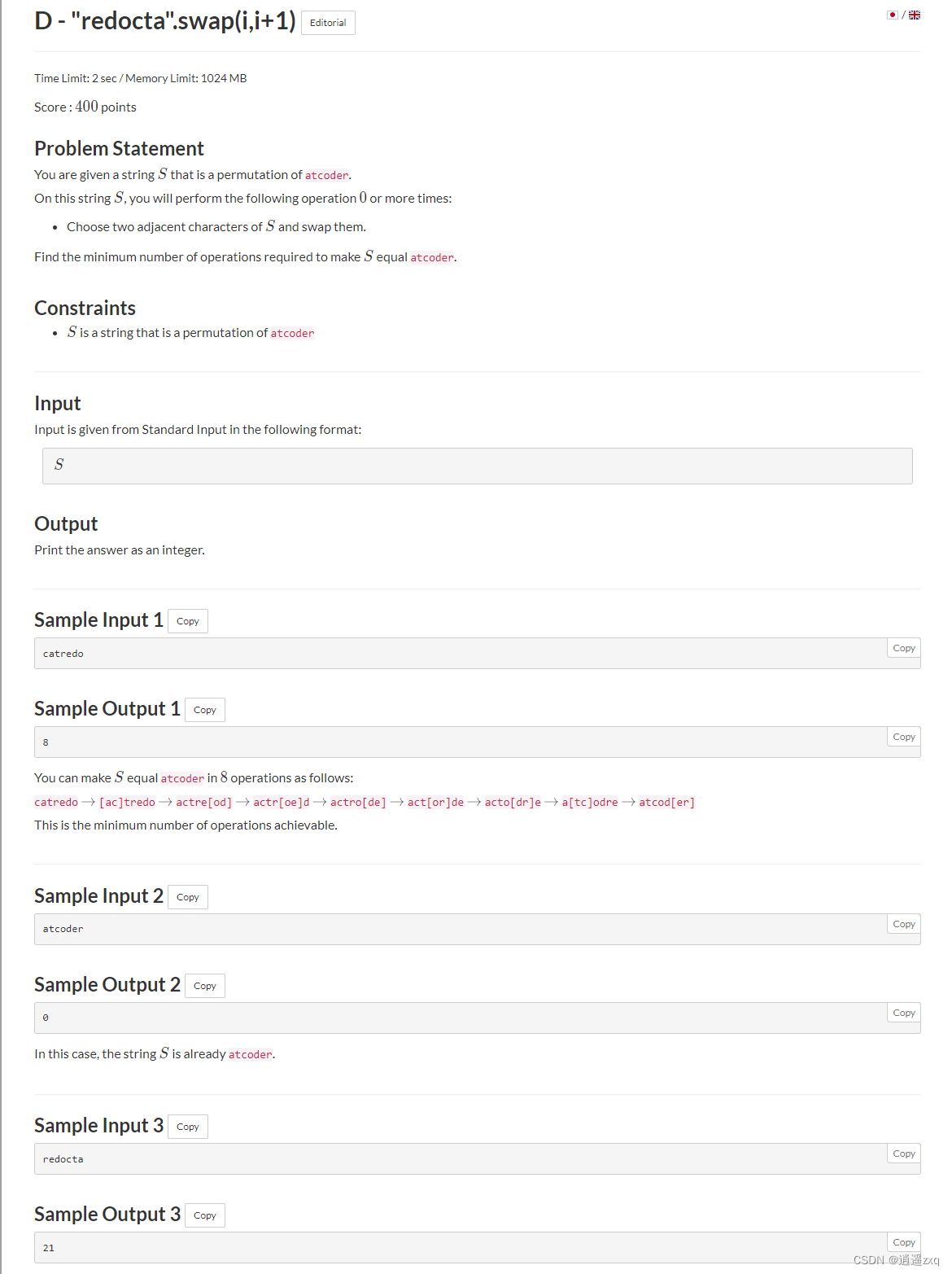Click Copy inside the atcoder input box

click(904, 924)
